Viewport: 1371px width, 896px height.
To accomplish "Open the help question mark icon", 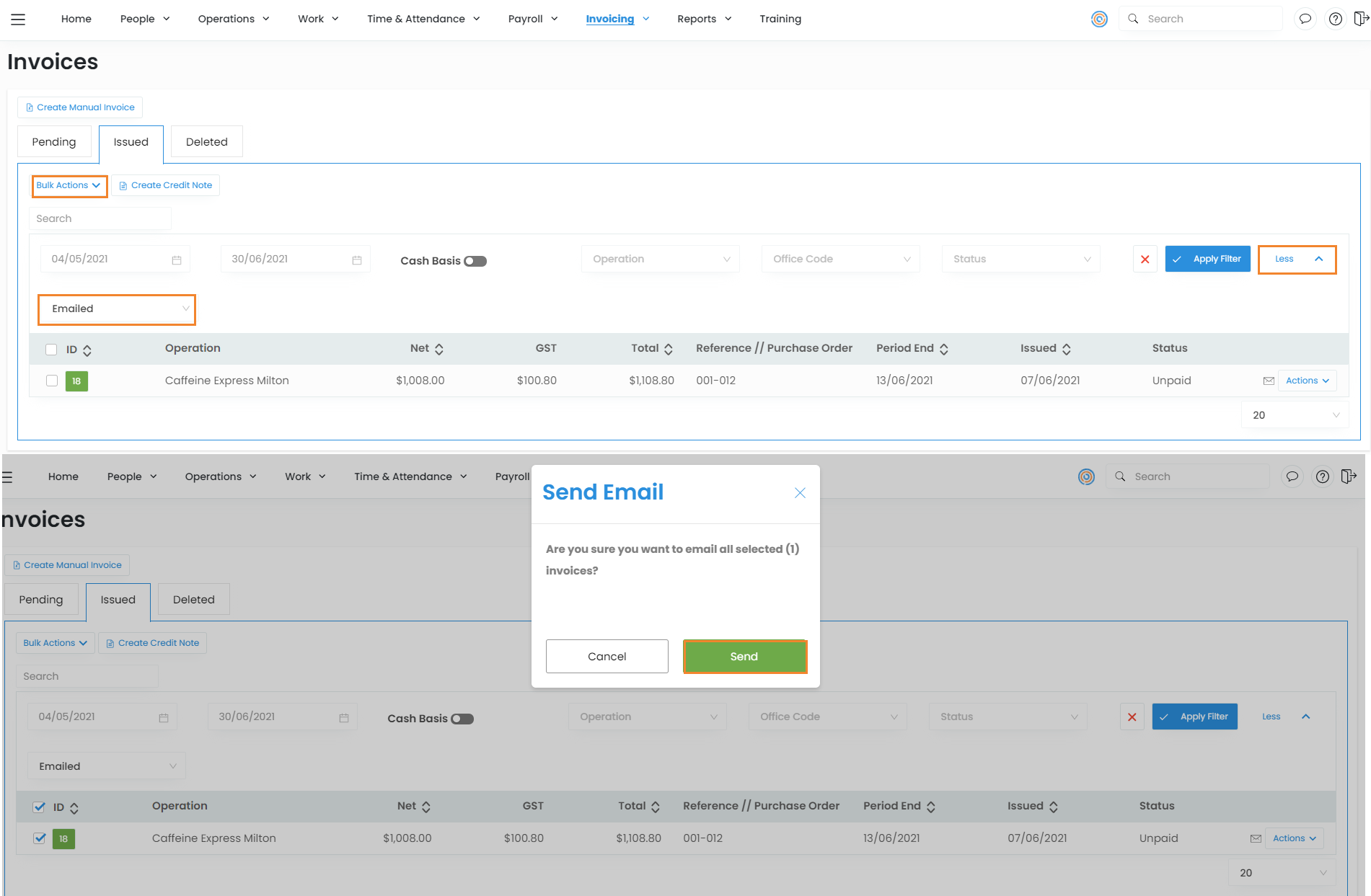I will coord(1335,19).
